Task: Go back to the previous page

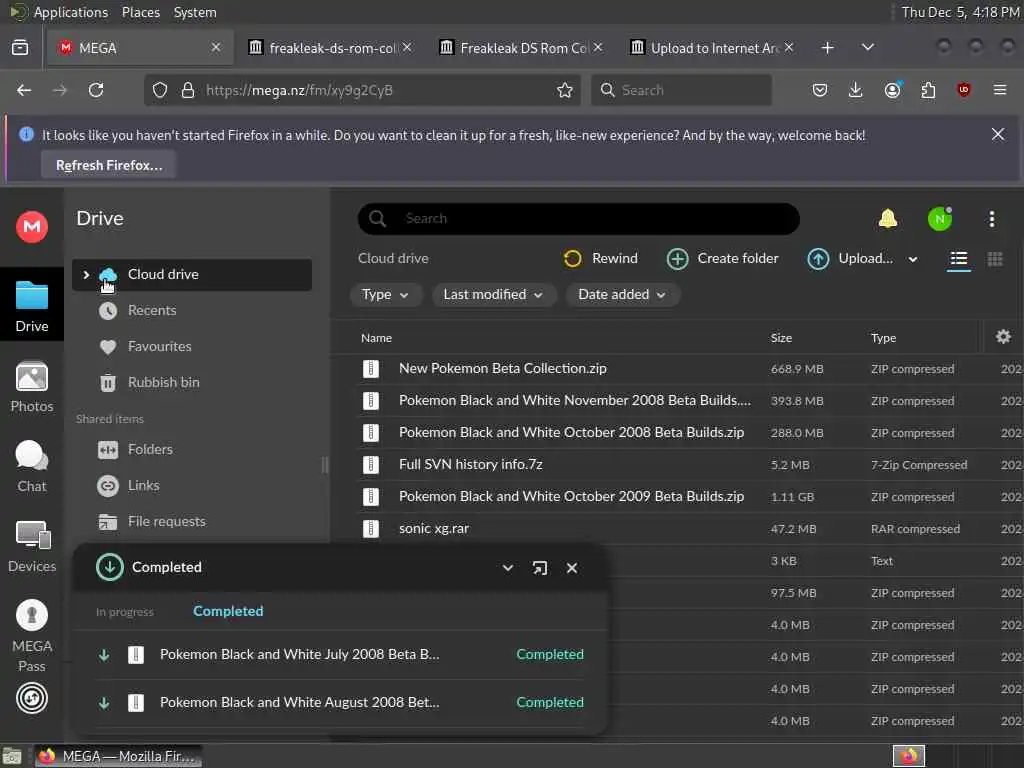Action: pos(24,90)
